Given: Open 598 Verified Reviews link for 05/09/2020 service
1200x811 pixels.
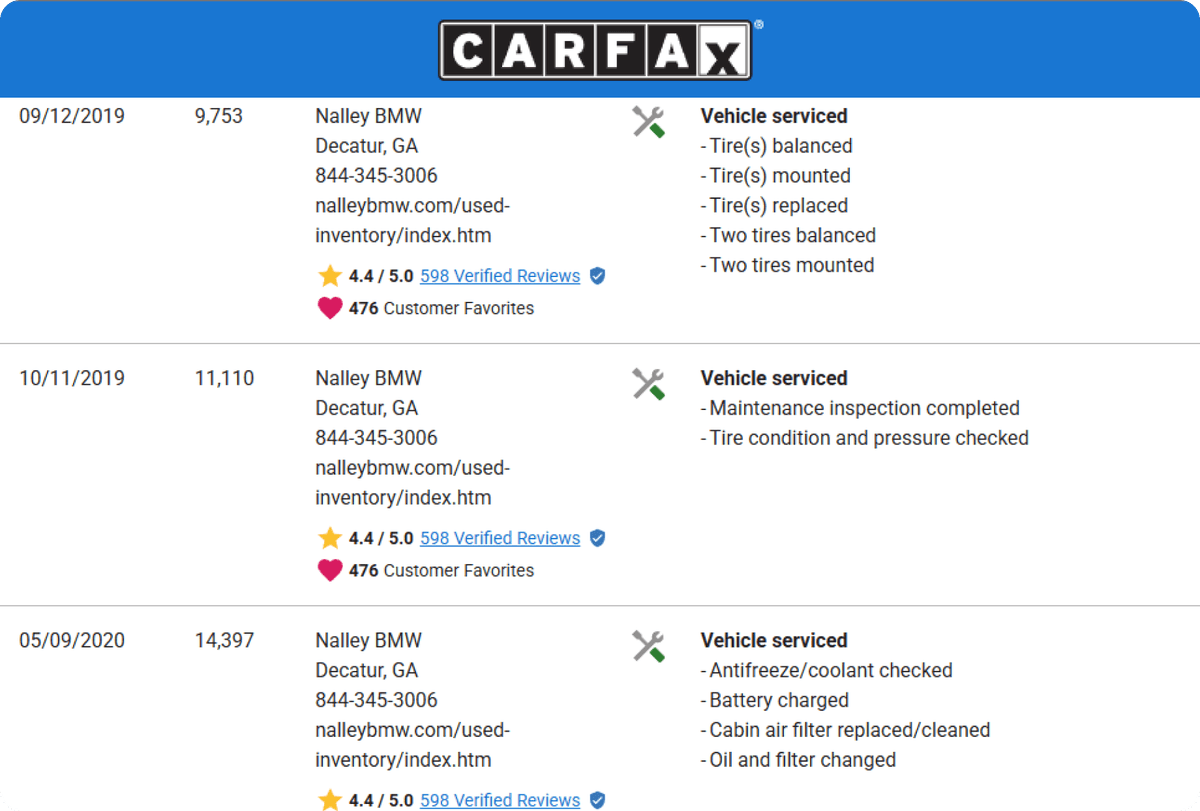Looking at the screenshot, I should (500, 800).
